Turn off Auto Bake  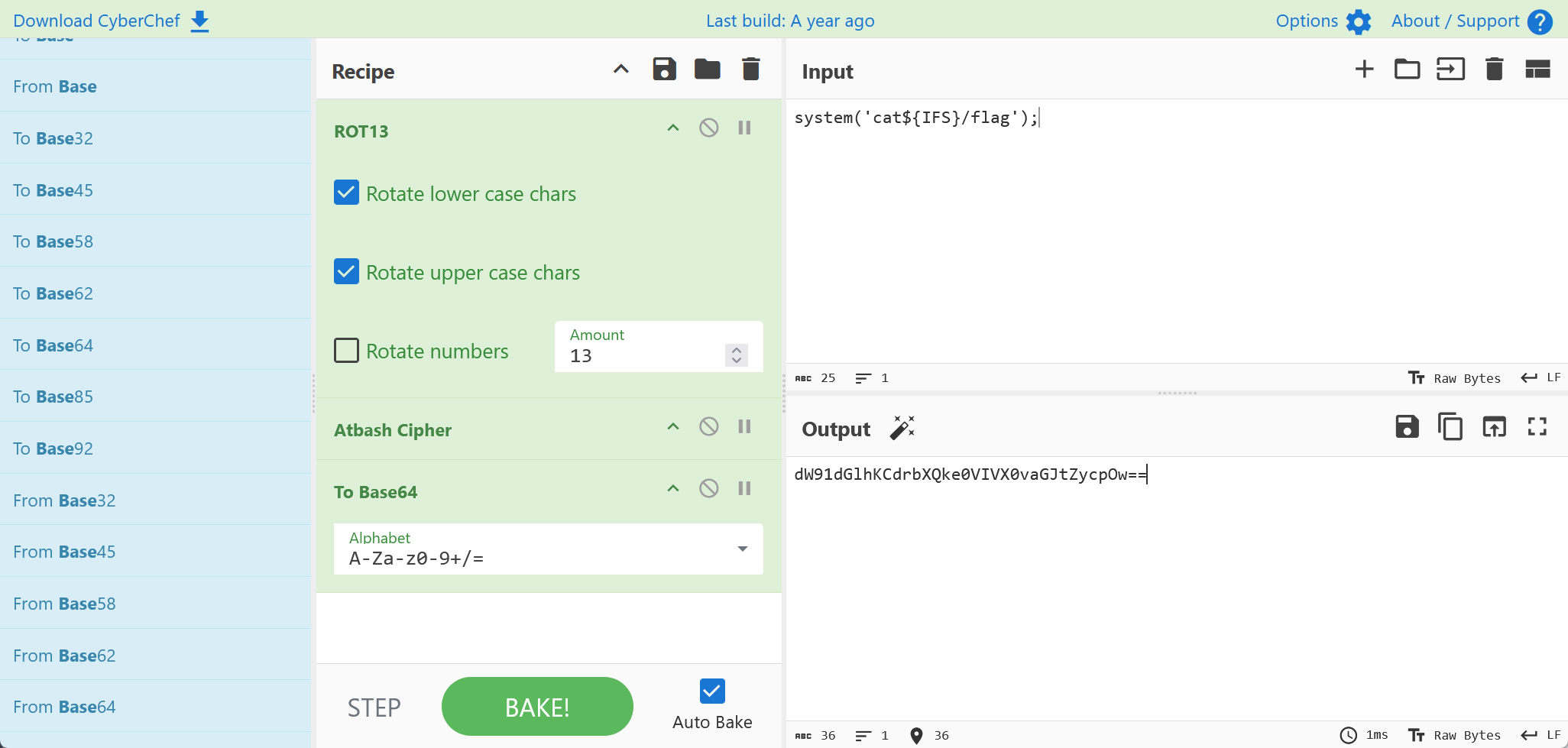coord(711,691)
